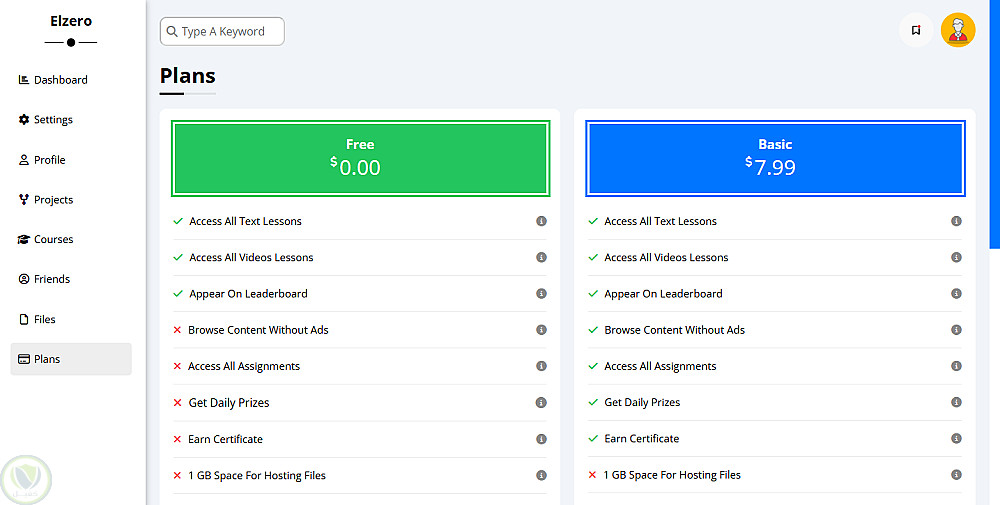The width and height of the screenshot is (1000, 505).
Task: Click info icon for Basic plan's 1 GB Space
Action: tap(956, 475)
